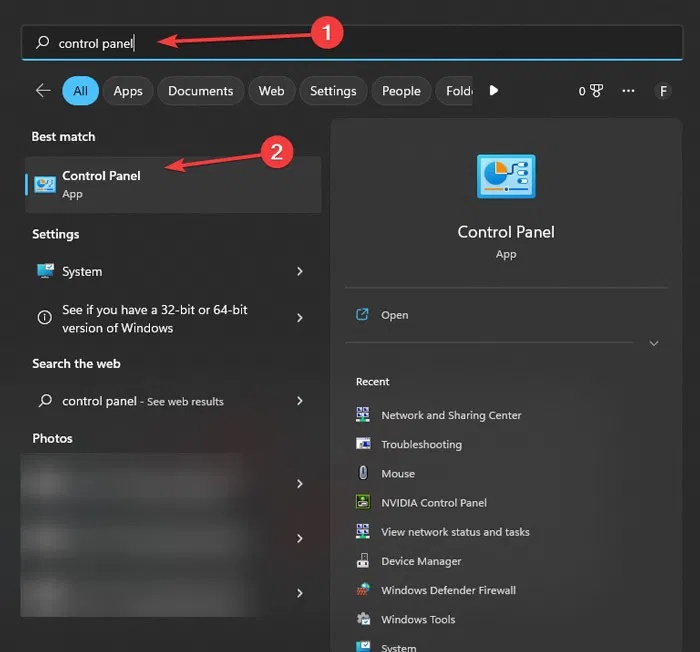Open Windows Defender Firewall recent item
The width and height of the screenshot is (700, 652).
pyautogui.click(x=448, y=590)
